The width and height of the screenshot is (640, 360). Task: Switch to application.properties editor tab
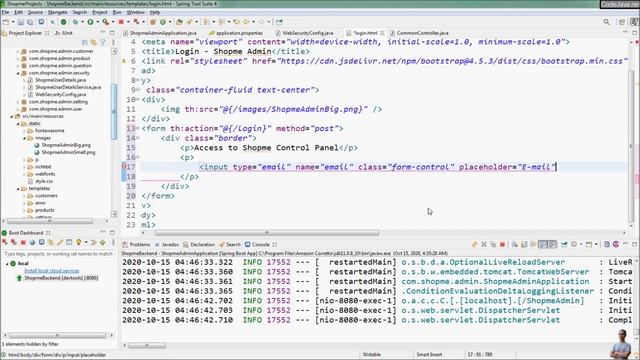(236, 33)
